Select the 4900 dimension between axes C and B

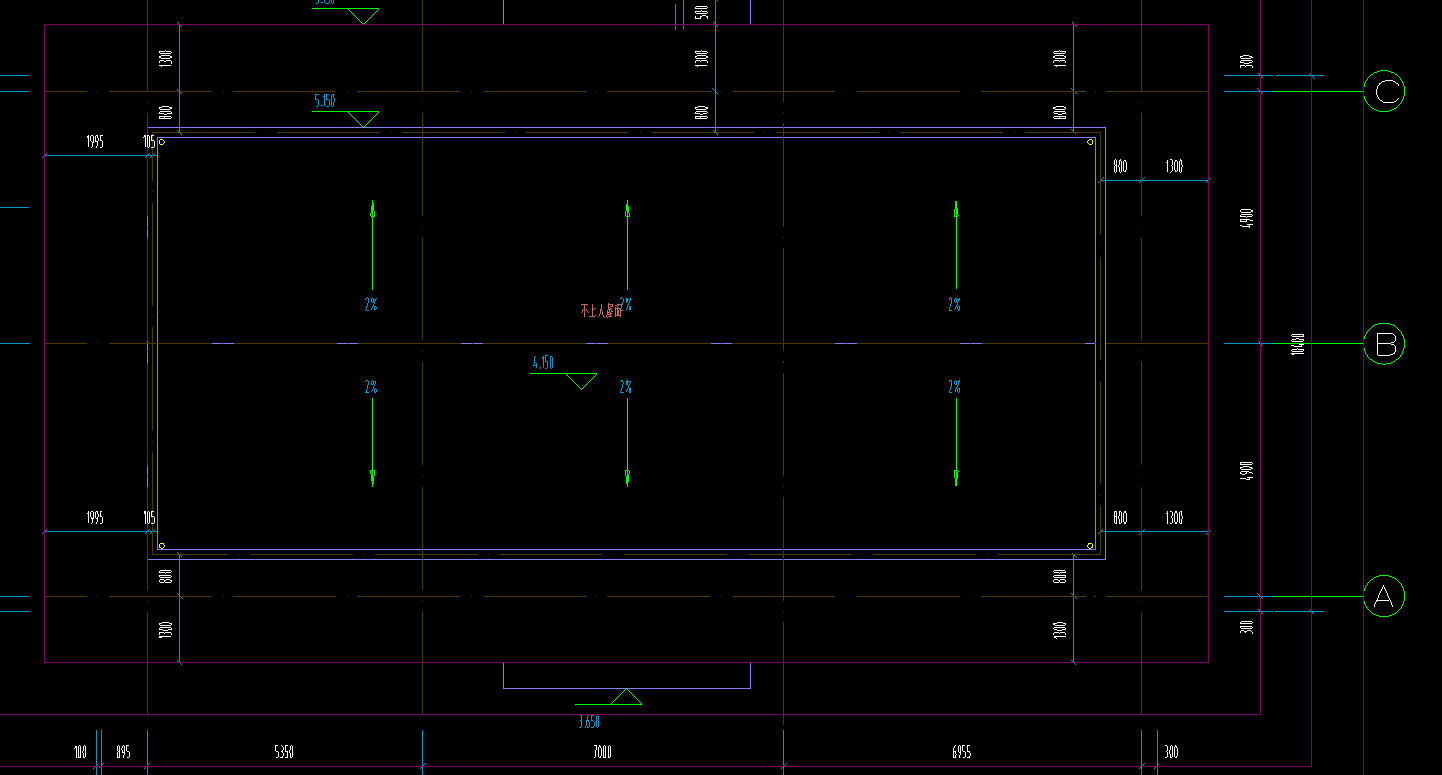coord(1246,217)
